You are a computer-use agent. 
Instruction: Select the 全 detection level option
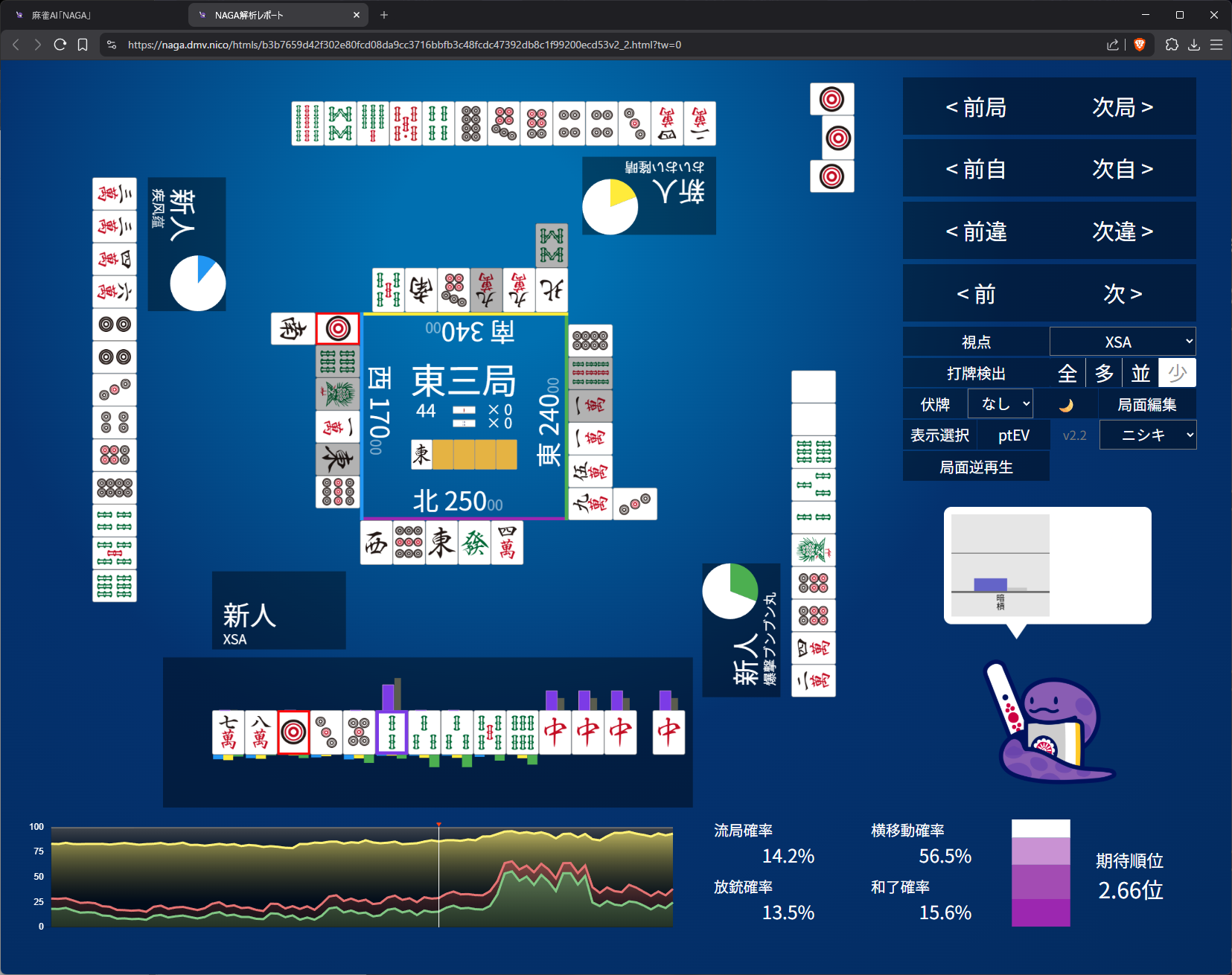tap(1067, 374)
